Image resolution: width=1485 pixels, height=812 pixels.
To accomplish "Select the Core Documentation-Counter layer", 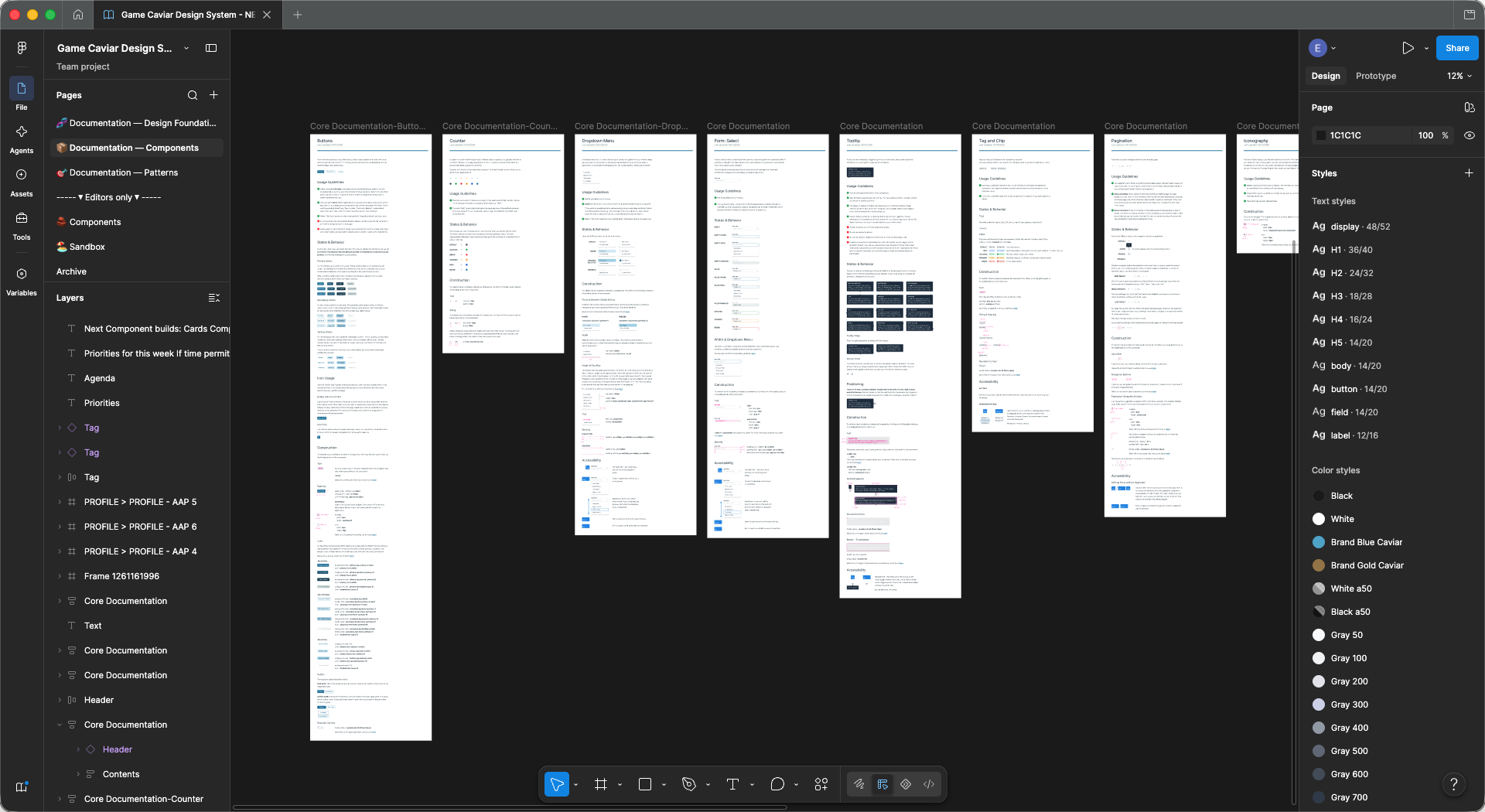I will pos(144,799).
